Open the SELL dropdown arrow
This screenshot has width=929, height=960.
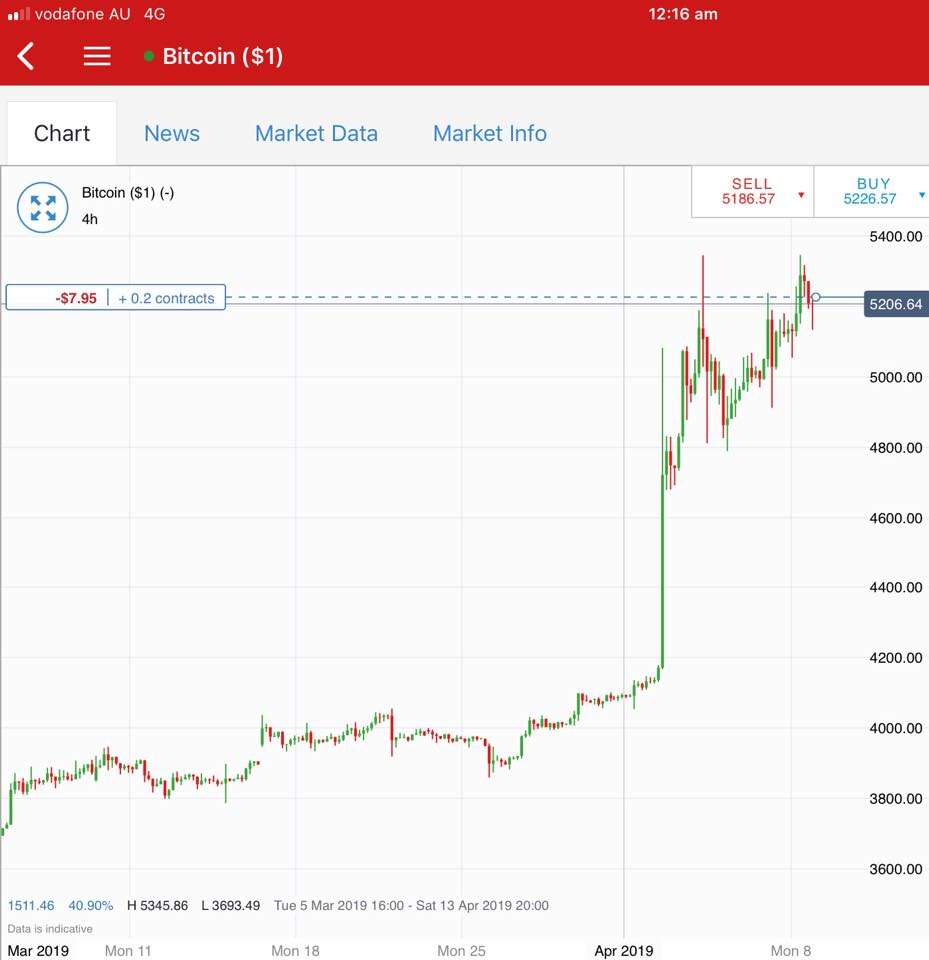[x=801, y=195]
